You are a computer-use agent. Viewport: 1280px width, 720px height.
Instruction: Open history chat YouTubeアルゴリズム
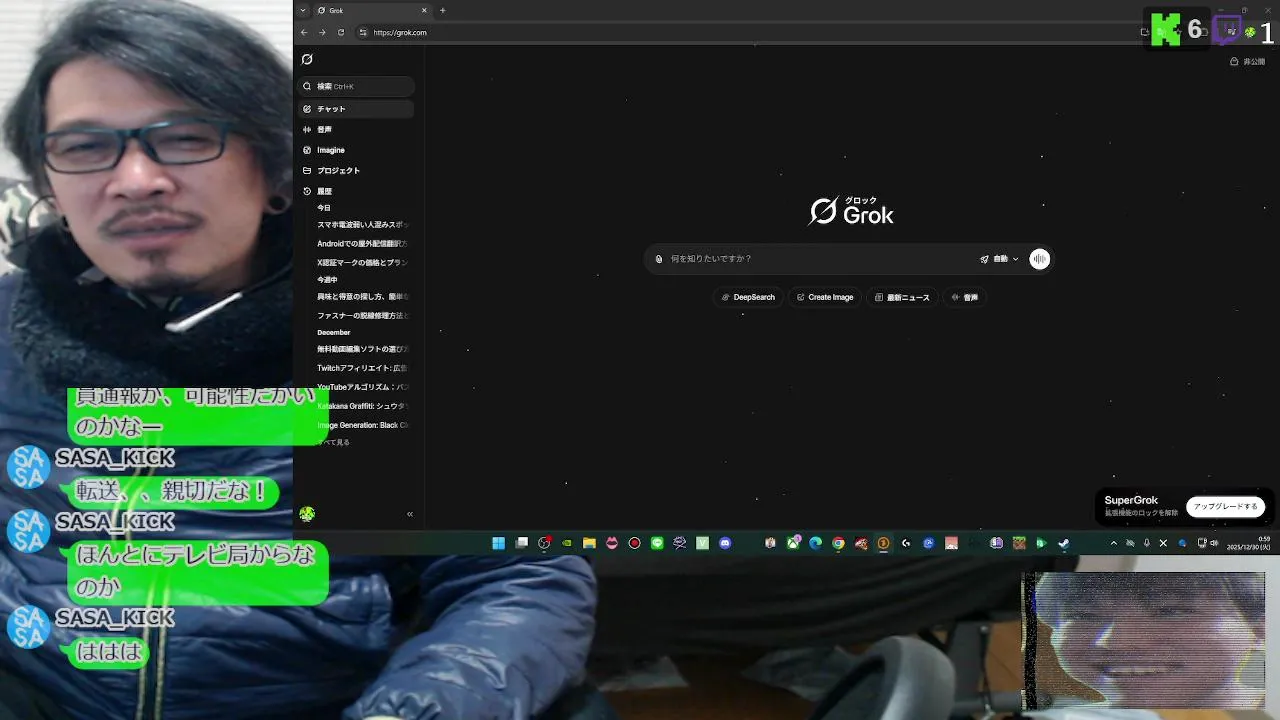coord(362,387)
